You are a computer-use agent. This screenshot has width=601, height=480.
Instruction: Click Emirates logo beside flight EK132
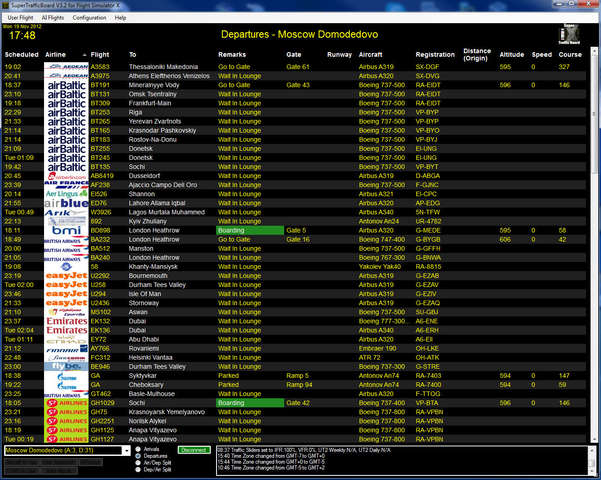click(66, 321)
